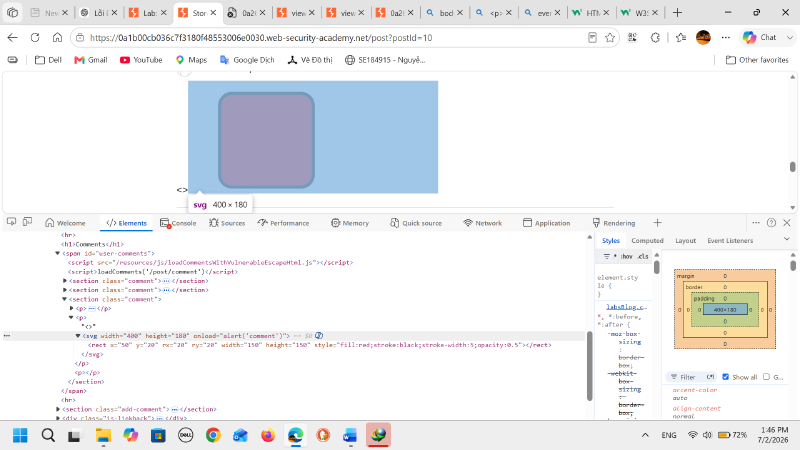Open Windows taskbar Search

pyautogui.click(x=48, y=435)
